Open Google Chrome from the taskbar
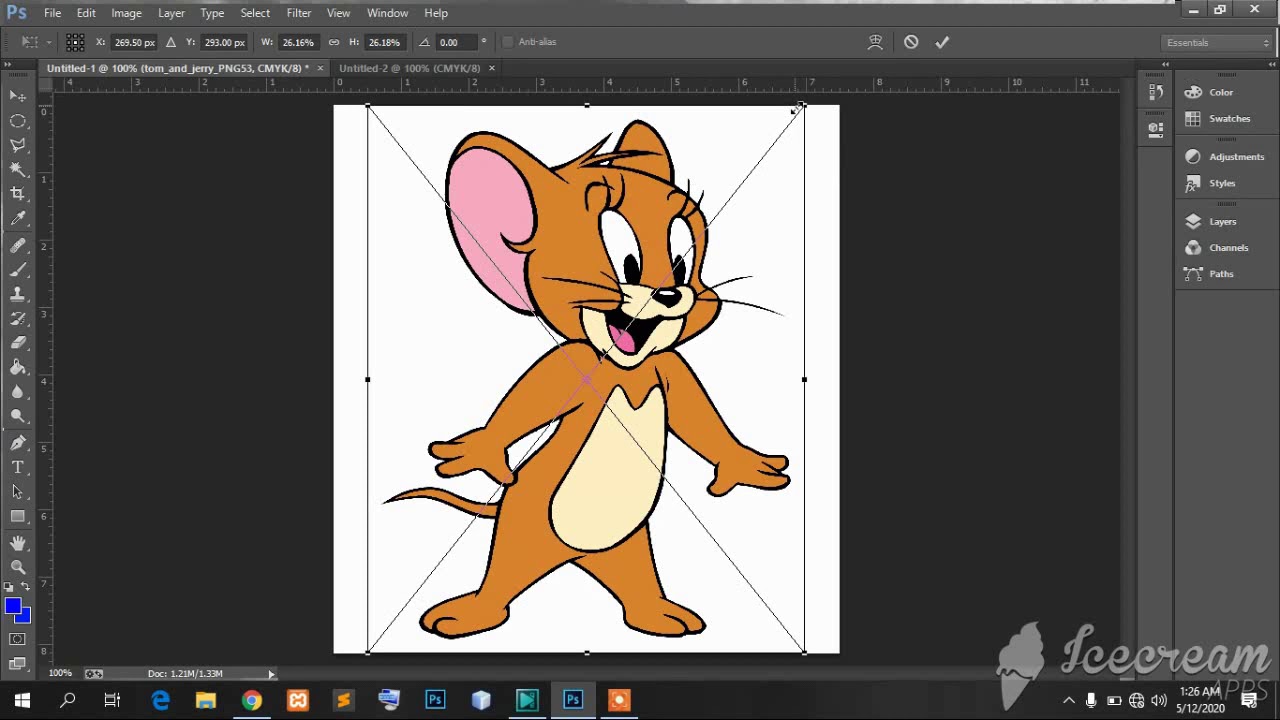Image resolution: width=1280 pixels, height=720 pixels. click(x=251, y=700)
